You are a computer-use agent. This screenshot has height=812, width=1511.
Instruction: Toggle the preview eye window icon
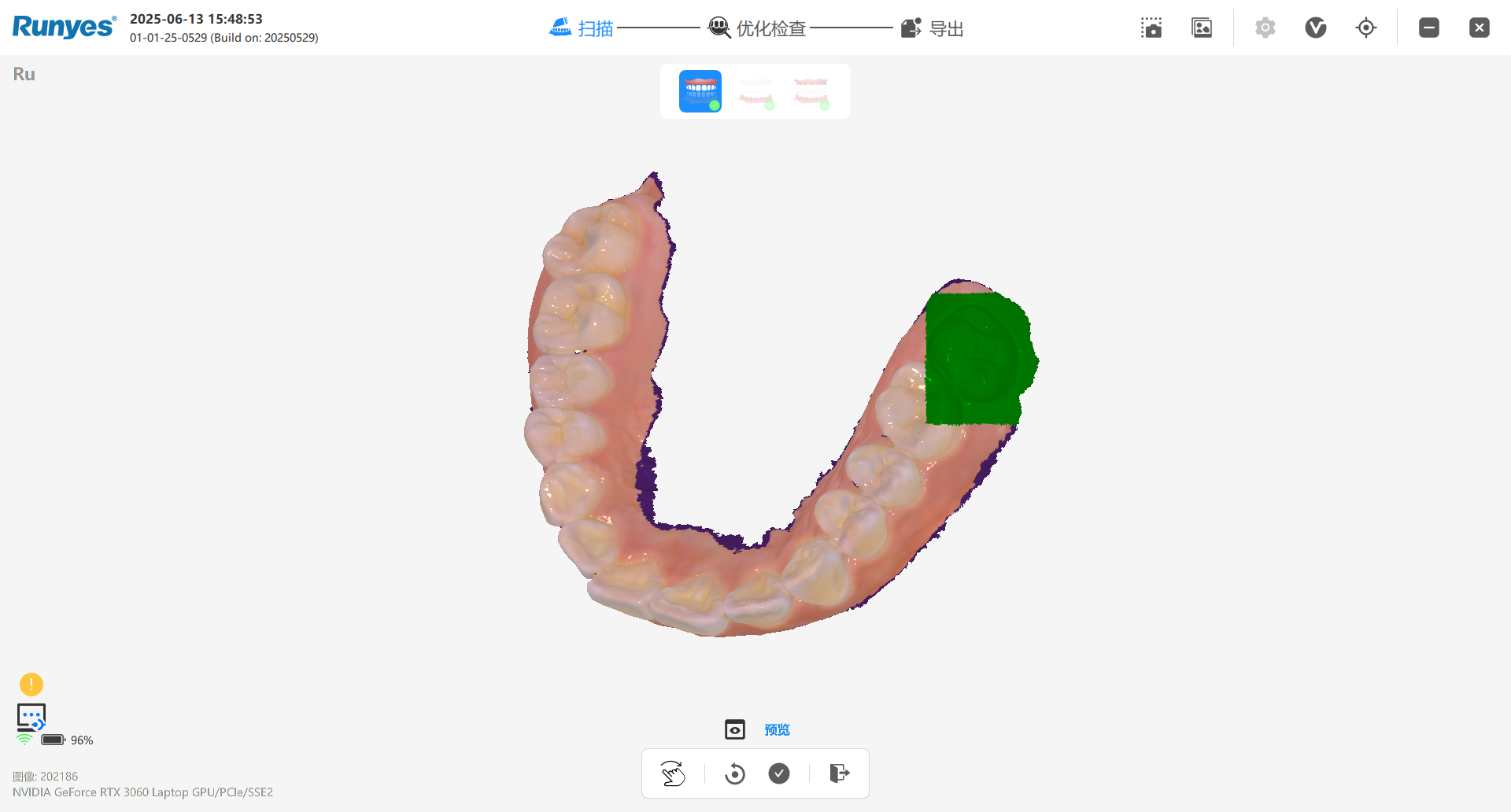pyautogui.click(x=734, y=729)
